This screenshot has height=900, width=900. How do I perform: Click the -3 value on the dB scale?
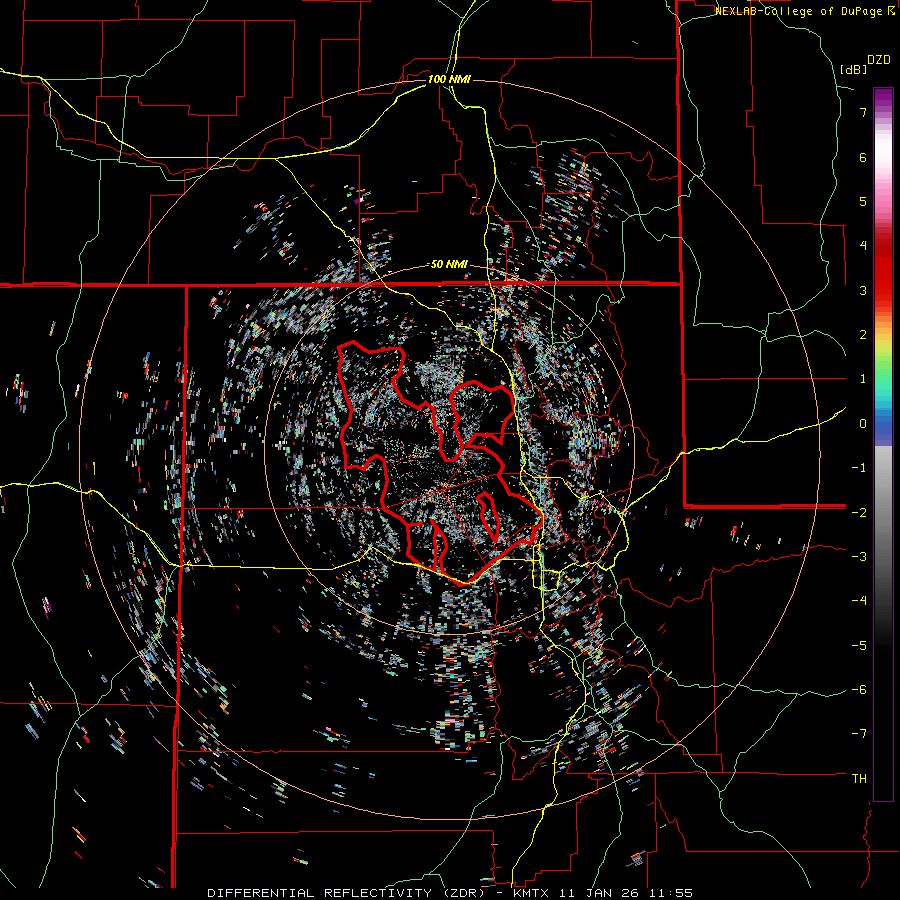coord(859,557)
